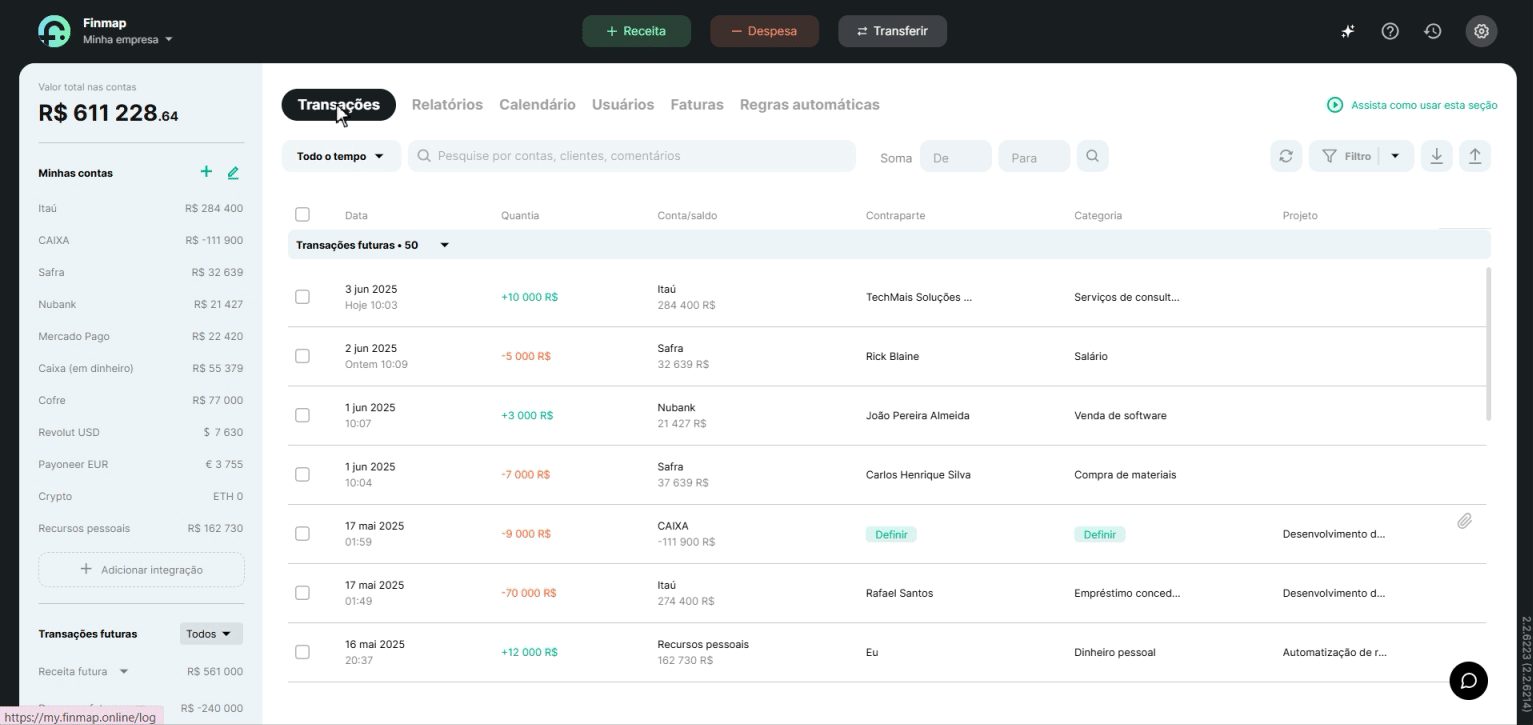
Task: Open the dropdown arrow next to Filtro
Action: (1396, 156)
